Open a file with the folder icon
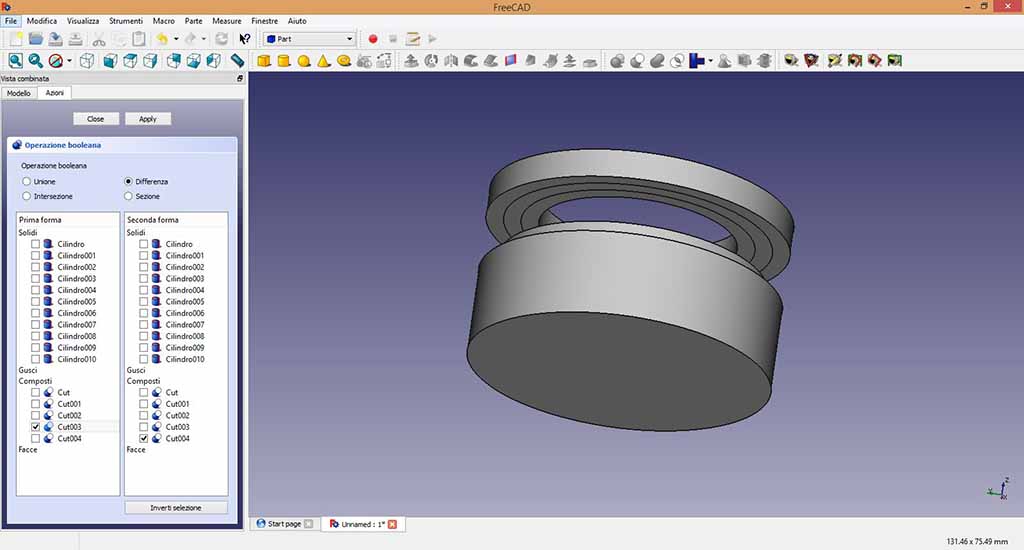 (35, 39)
